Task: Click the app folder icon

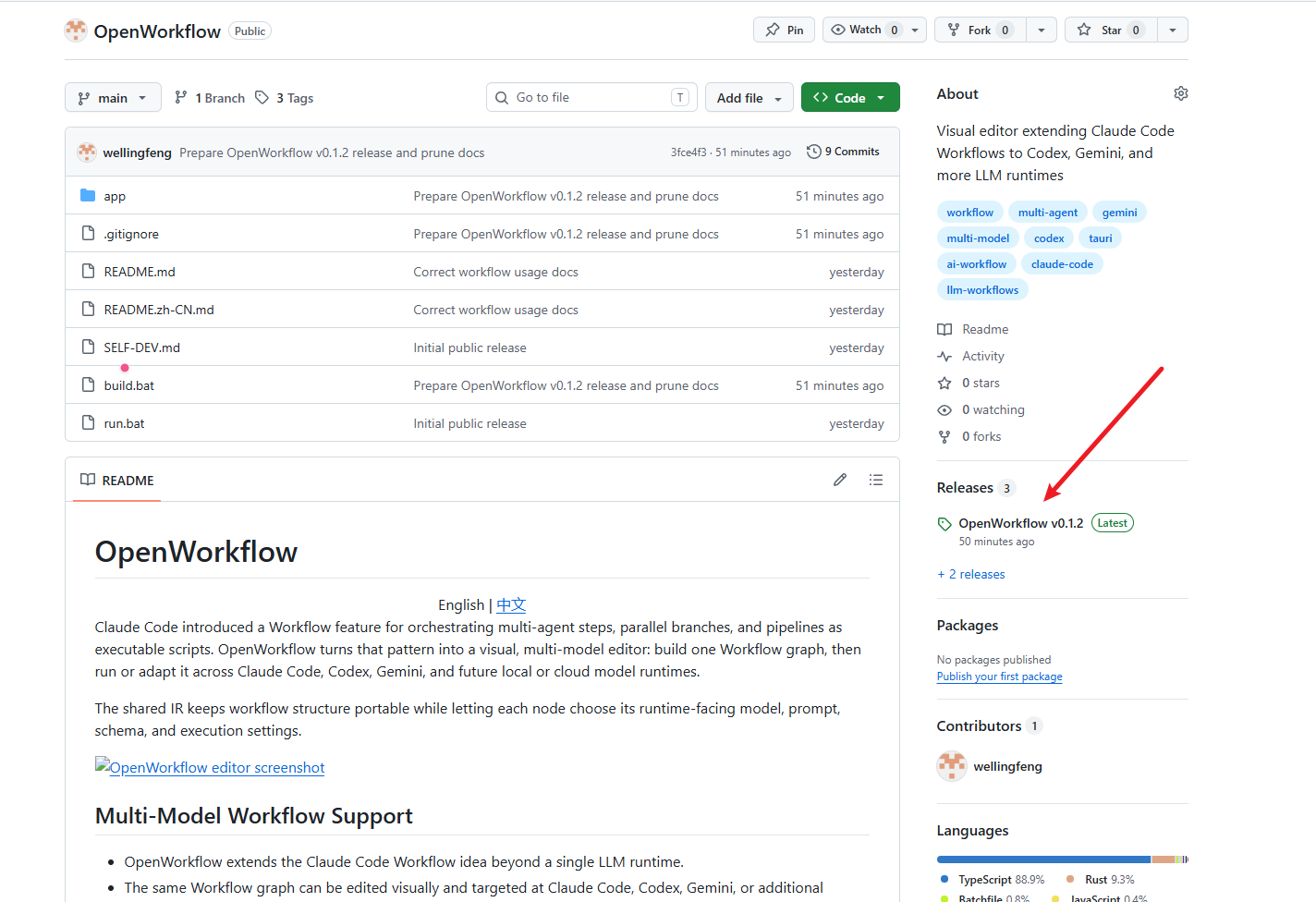Action: (x=88, y=195)
